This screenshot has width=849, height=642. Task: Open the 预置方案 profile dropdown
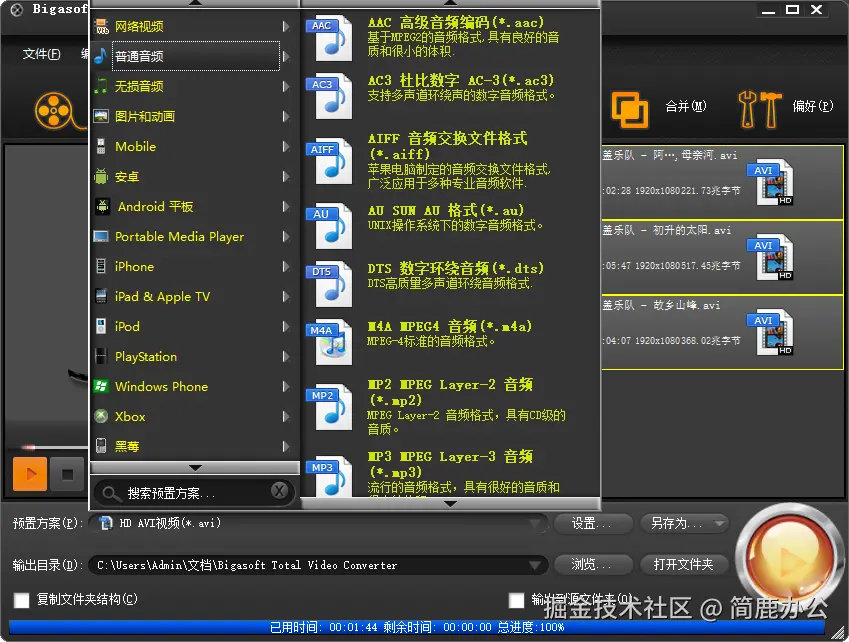click(x=535, y=523)
